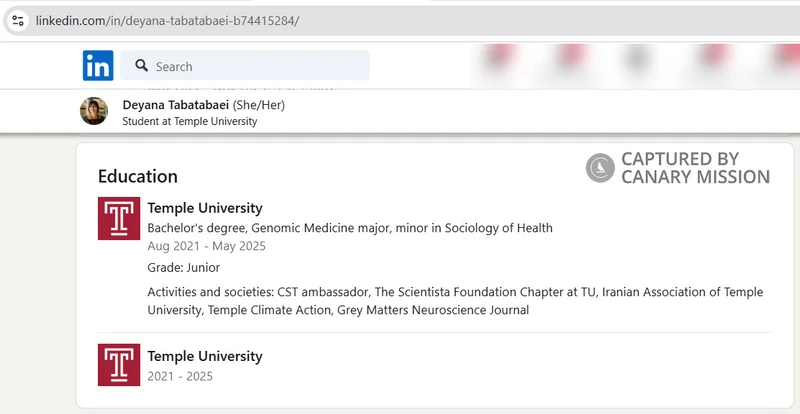Click the Education section heading
Viewport: 800px width, 414px height.
click(x=138, y=176)
